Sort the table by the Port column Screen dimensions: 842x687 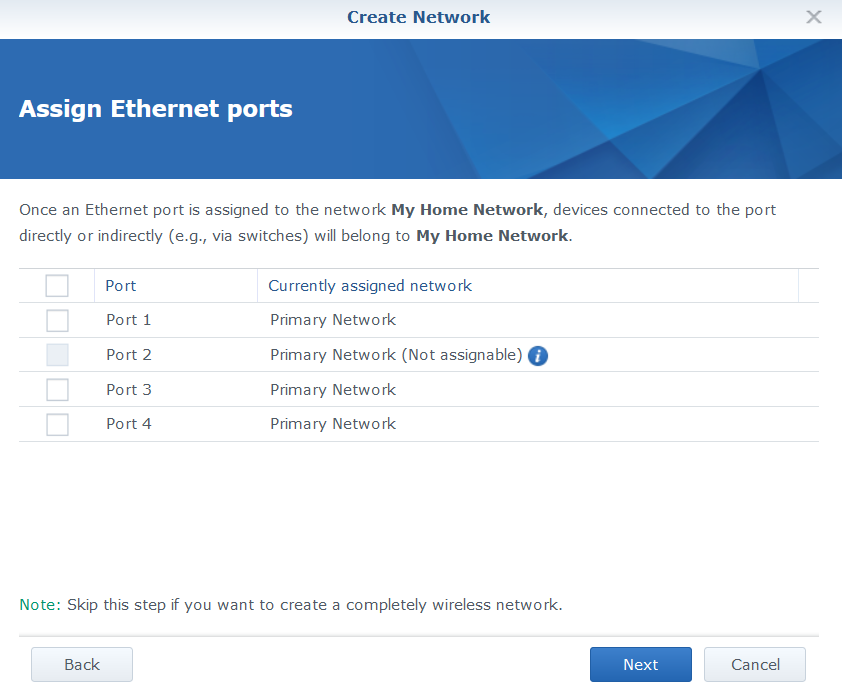120,285
